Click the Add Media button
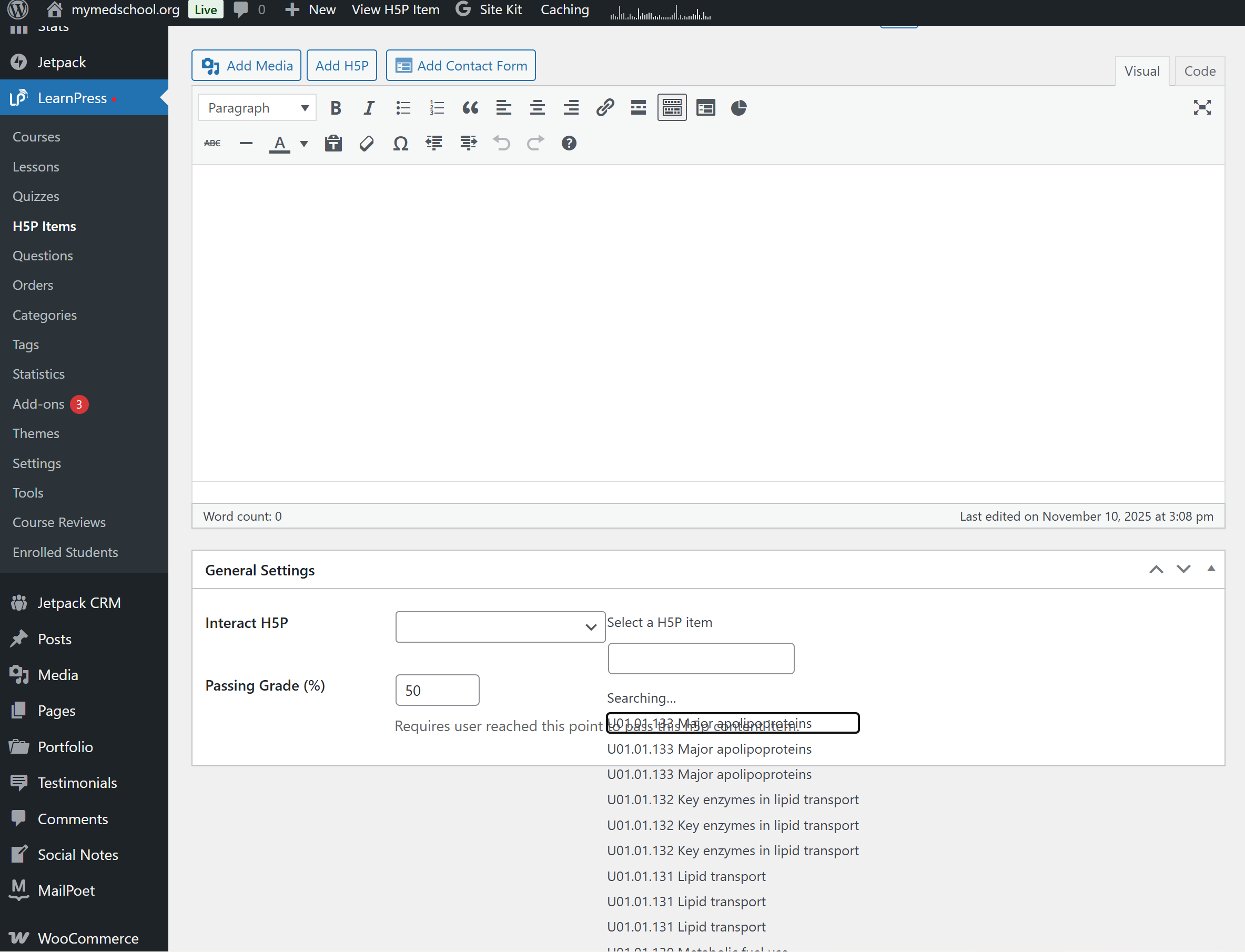Image resolution: width=1245 pixels, height=952 pixels. click(x=247, y=66)
